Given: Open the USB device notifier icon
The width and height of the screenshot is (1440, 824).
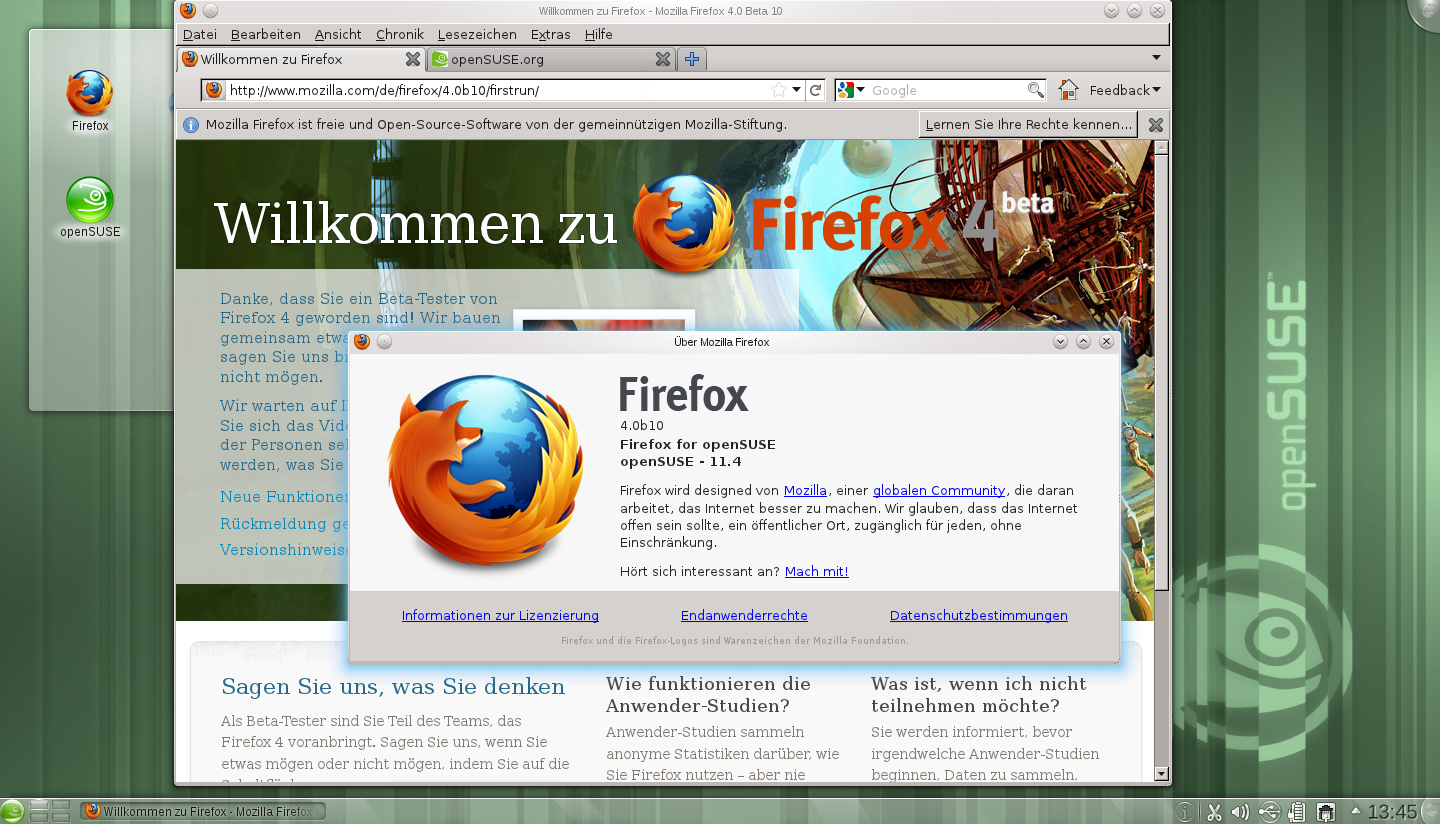Looking at the screenshot, I should point(1269,811).
